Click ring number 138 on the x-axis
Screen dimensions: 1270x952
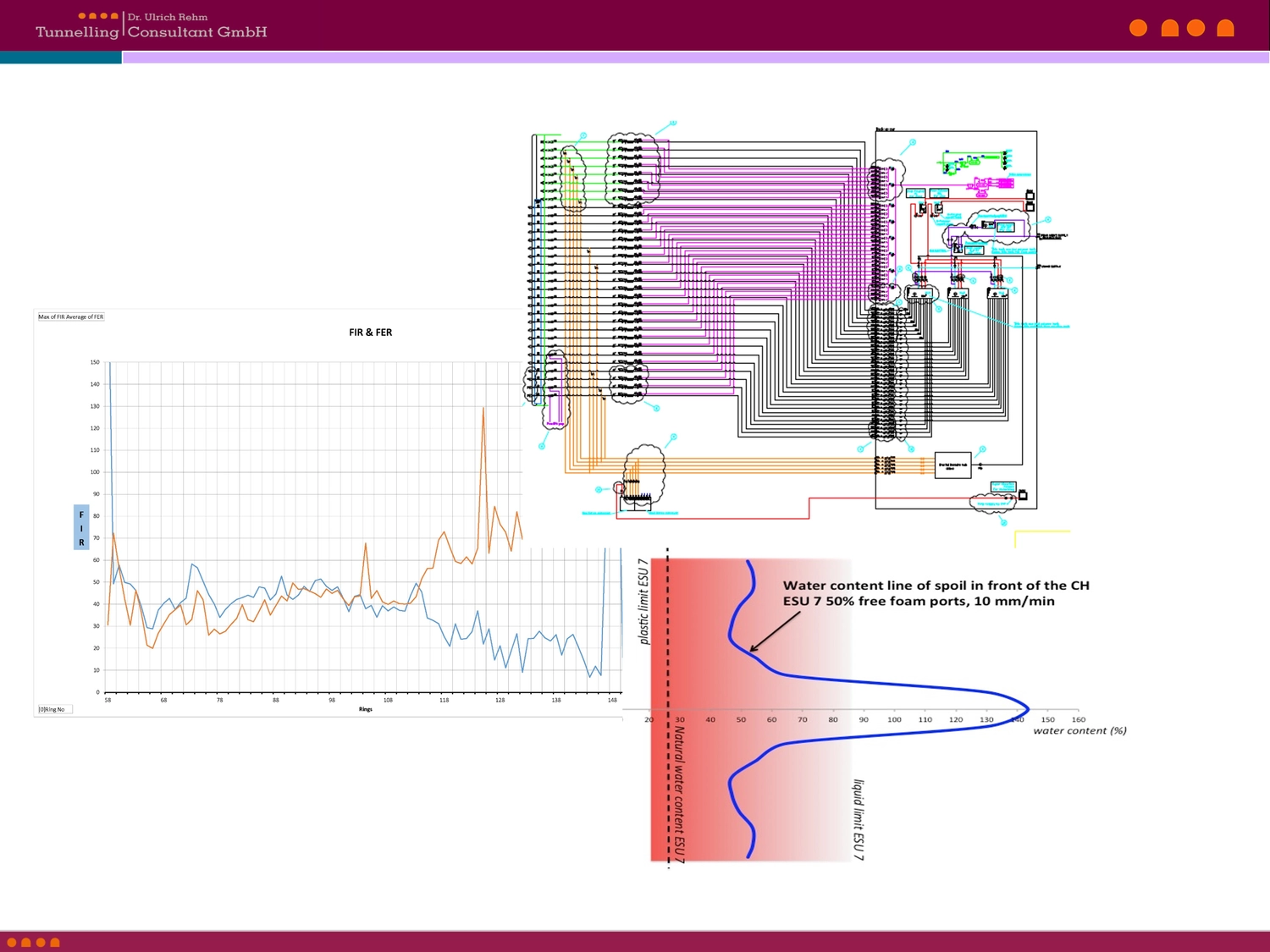point(556,701)
